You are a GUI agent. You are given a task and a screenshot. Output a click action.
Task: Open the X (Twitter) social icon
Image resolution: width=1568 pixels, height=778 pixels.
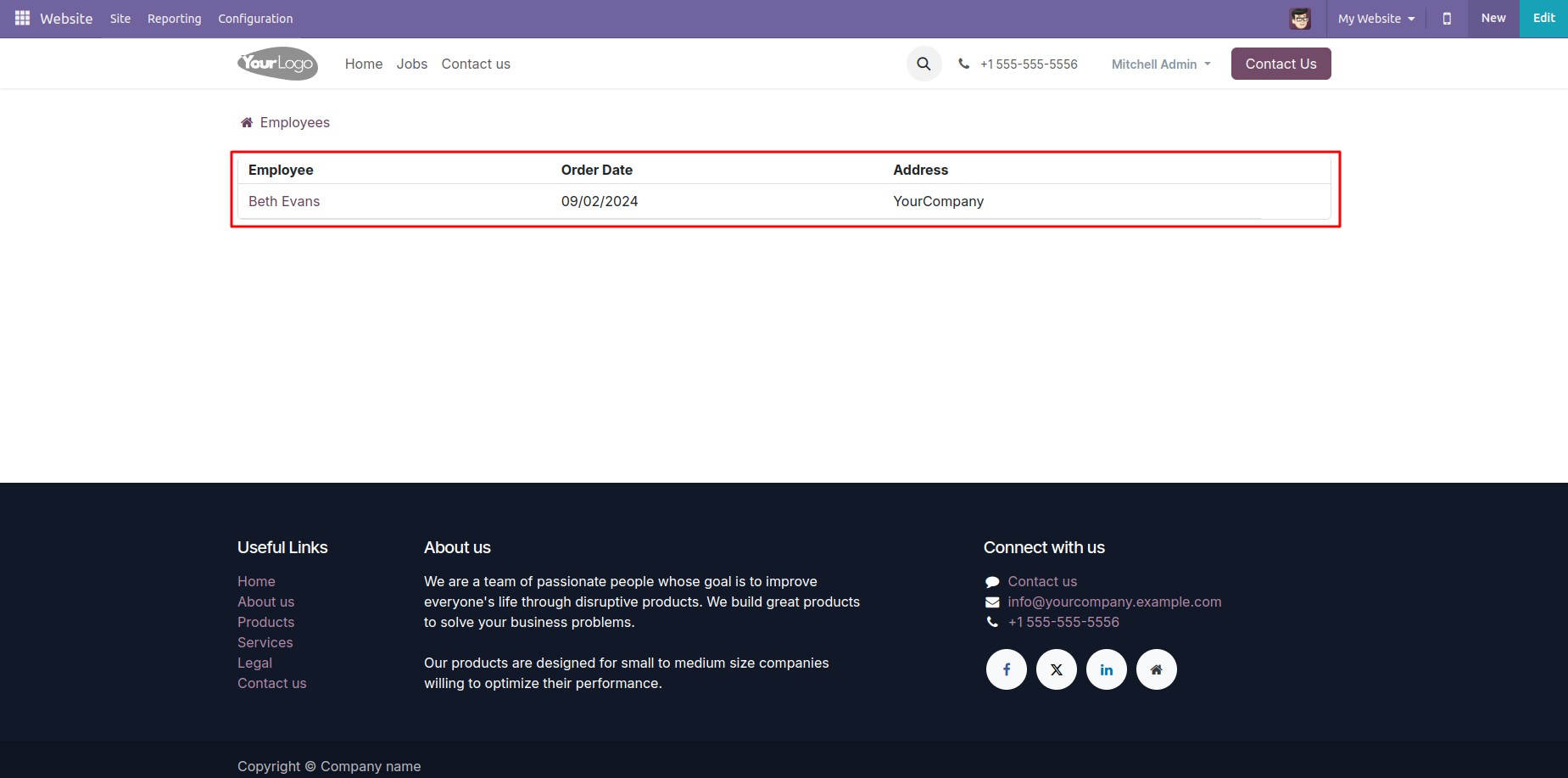[x=1056, y=669]
